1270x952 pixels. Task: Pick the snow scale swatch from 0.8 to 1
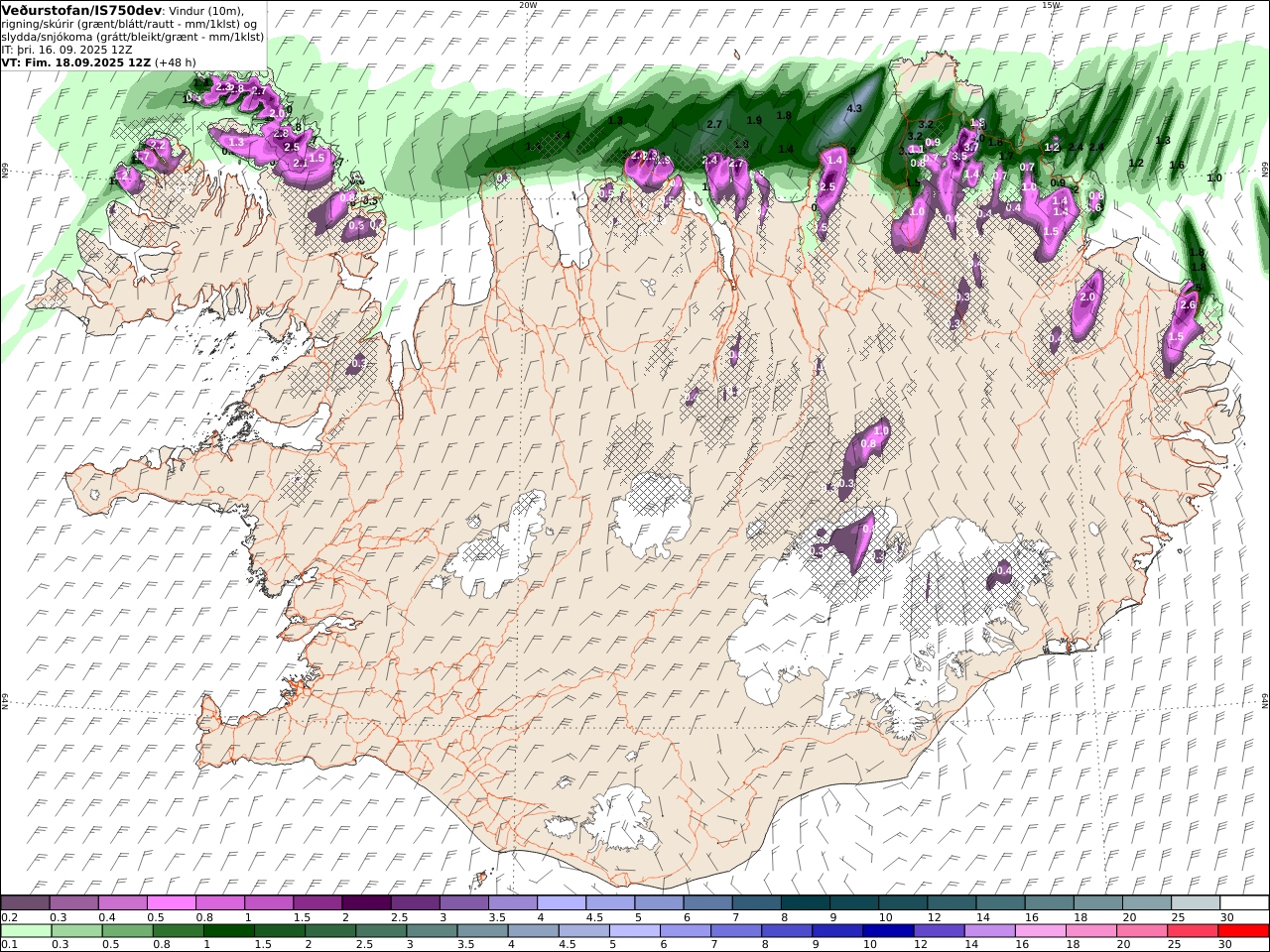tap(220, 902)
